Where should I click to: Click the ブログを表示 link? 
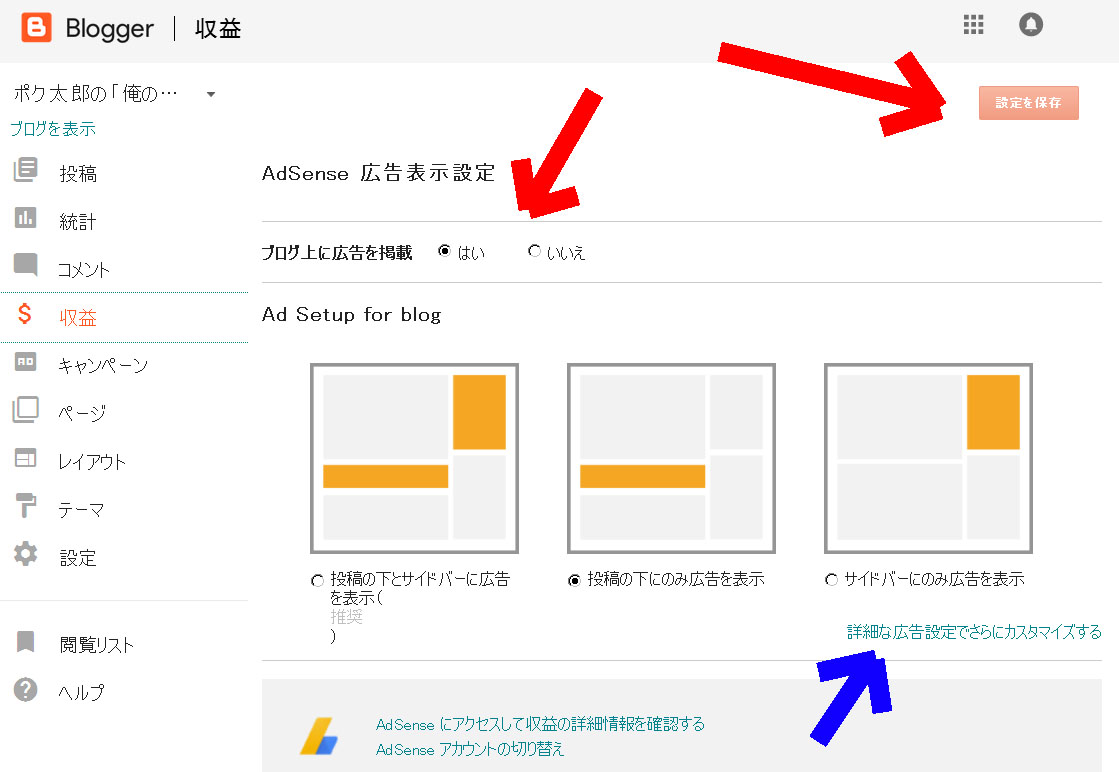53,128
